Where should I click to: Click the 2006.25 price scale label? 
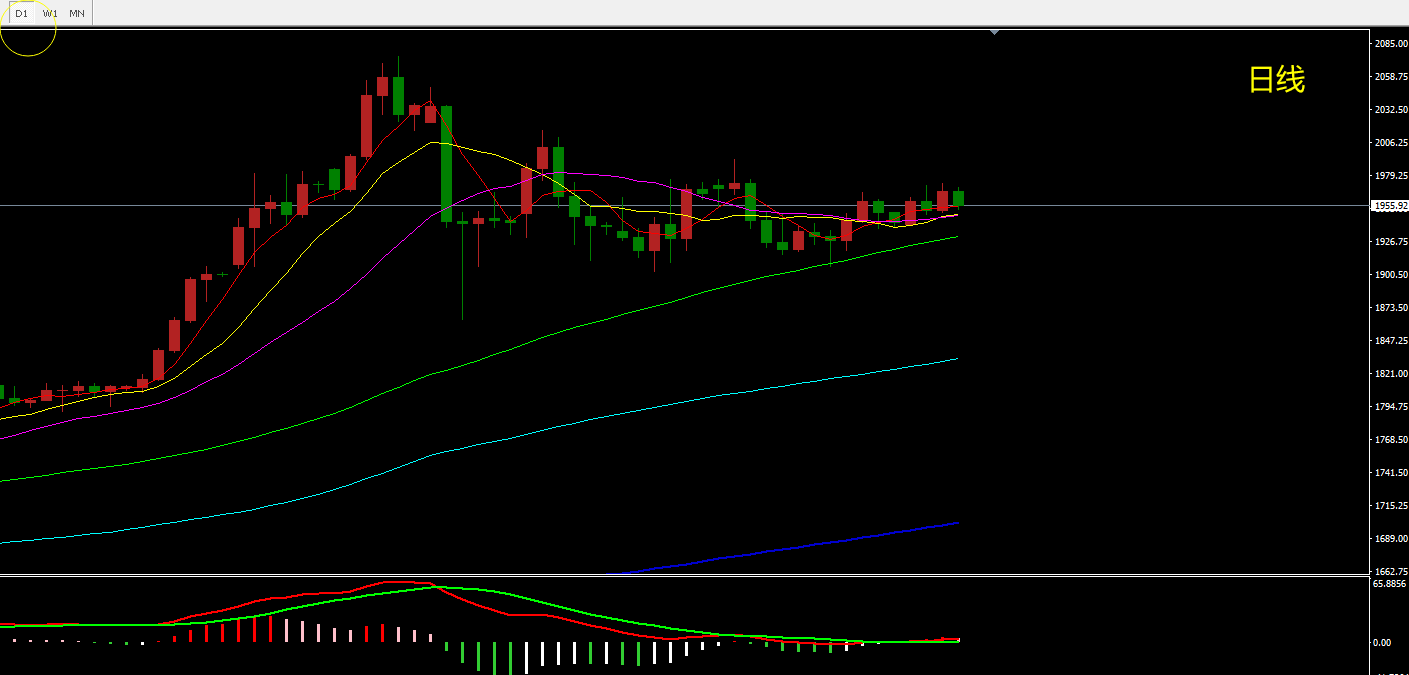(1391, 143)
